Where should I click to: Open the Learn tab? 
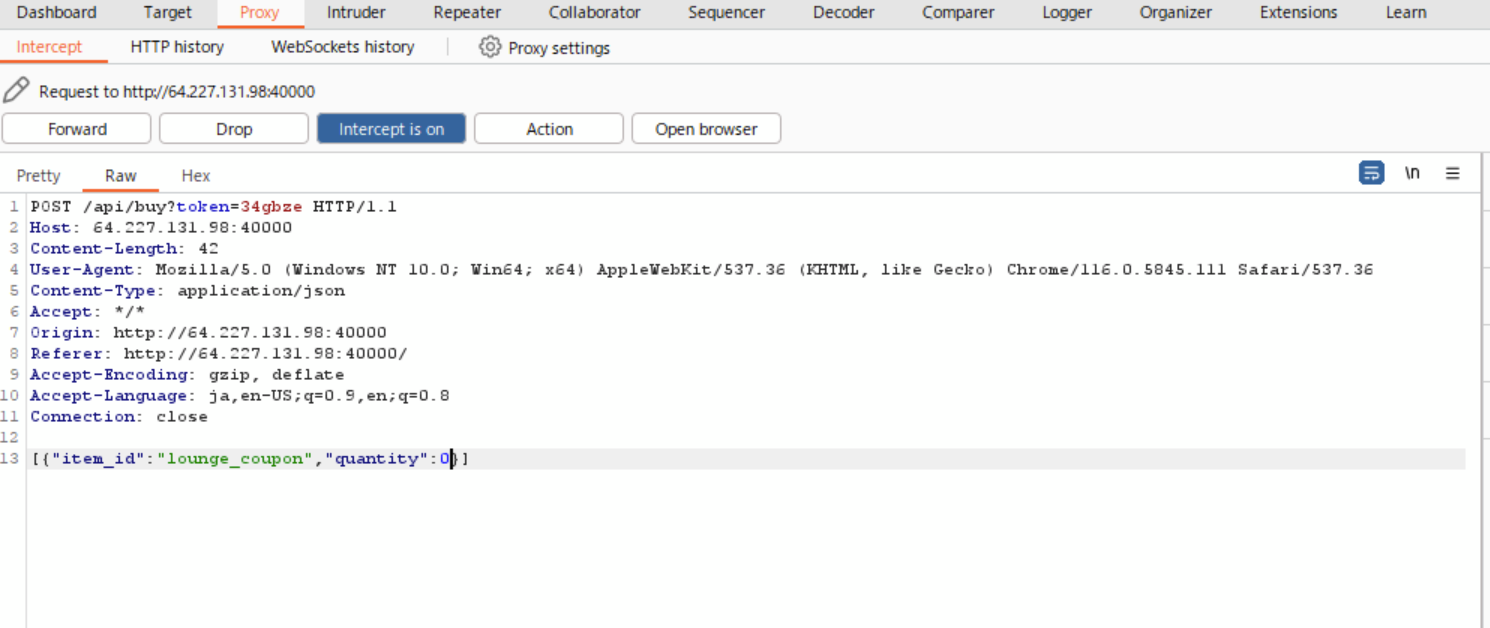tap(1406, 13)
